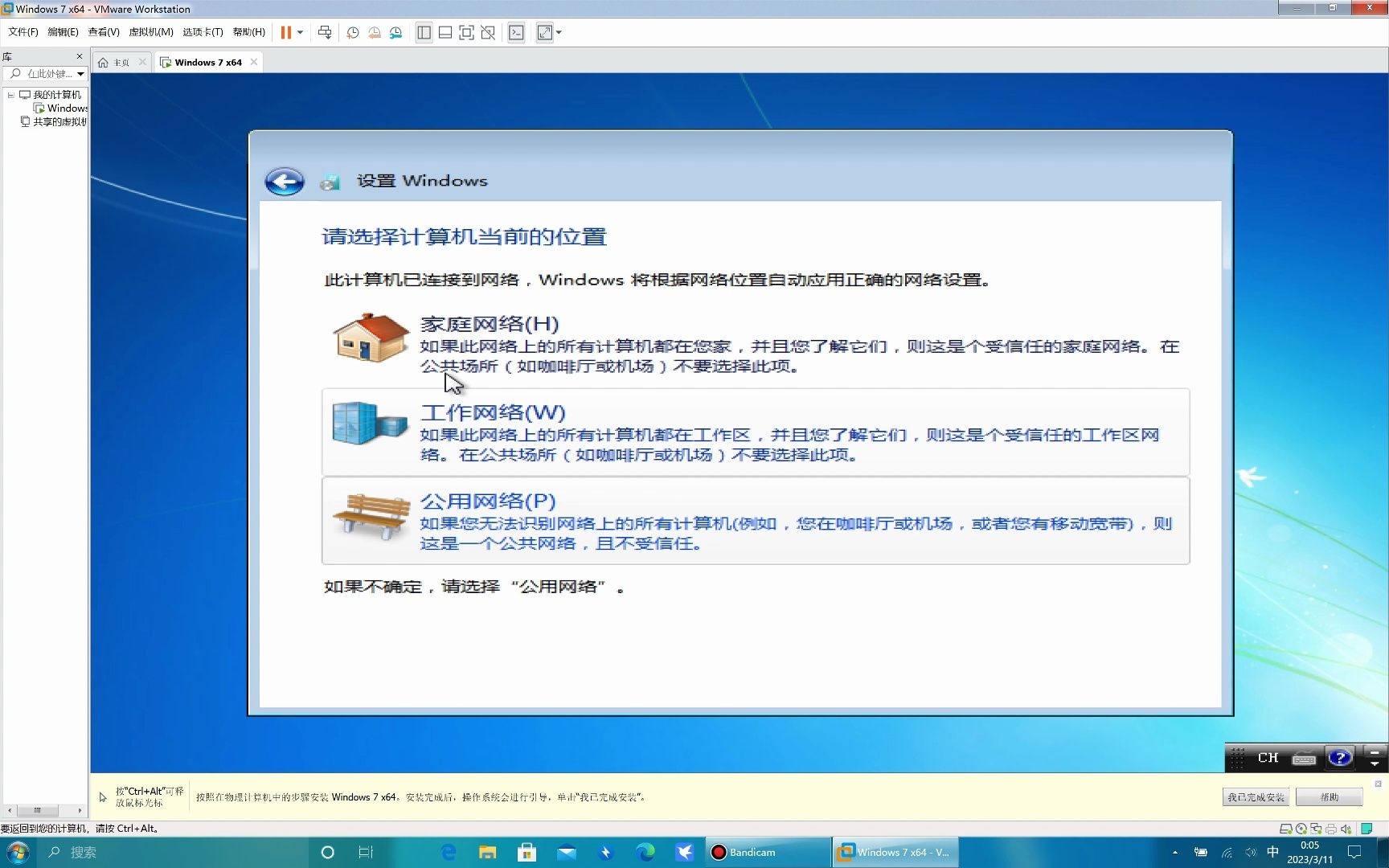
Task: Choose 工作网络(W) location
Action: 756,432
